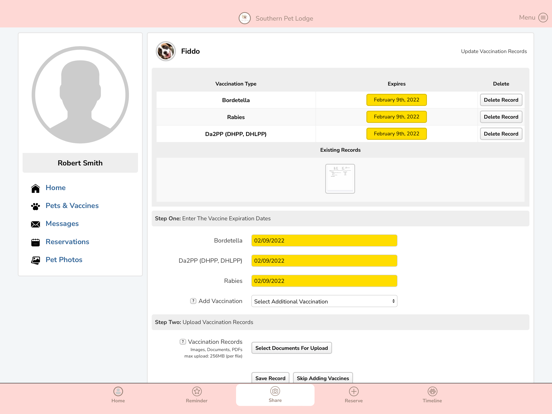Viewport: 552px width, 414px height.
Task: Click the Pet Photos picture icon
Action: 36,260
